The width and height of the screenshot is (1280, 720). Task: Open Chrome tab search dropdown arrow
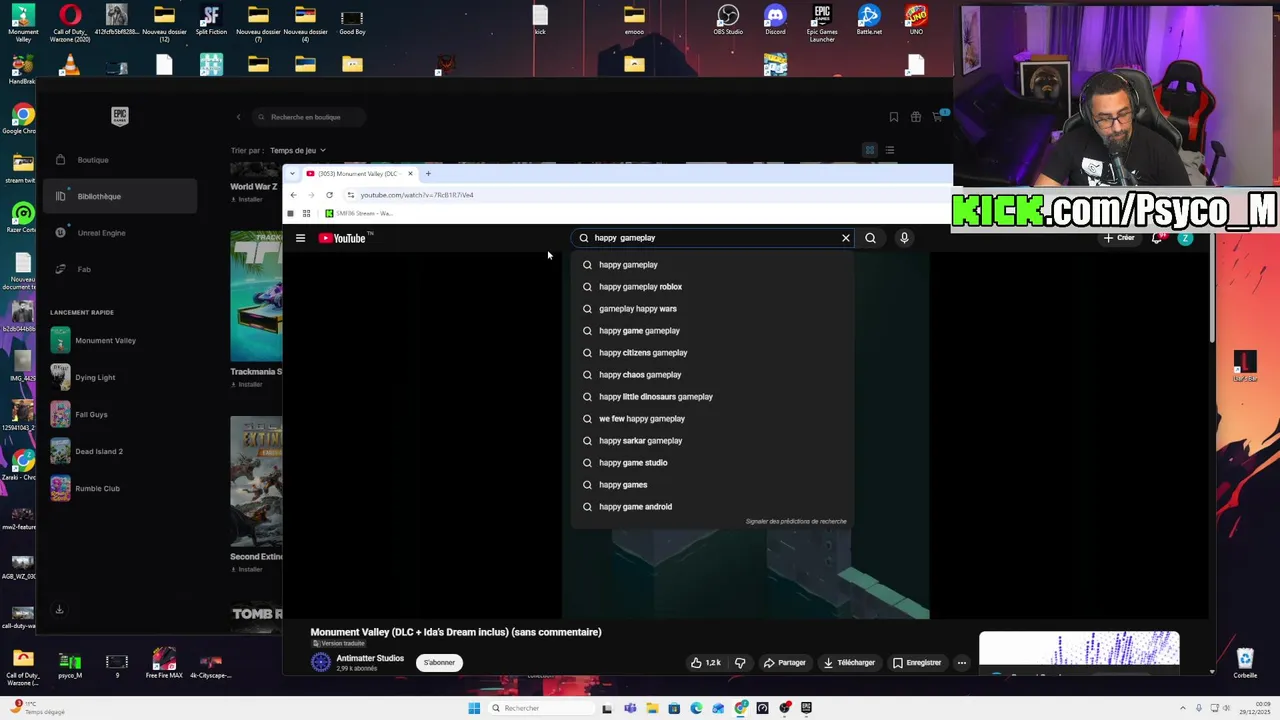point(292,174)
